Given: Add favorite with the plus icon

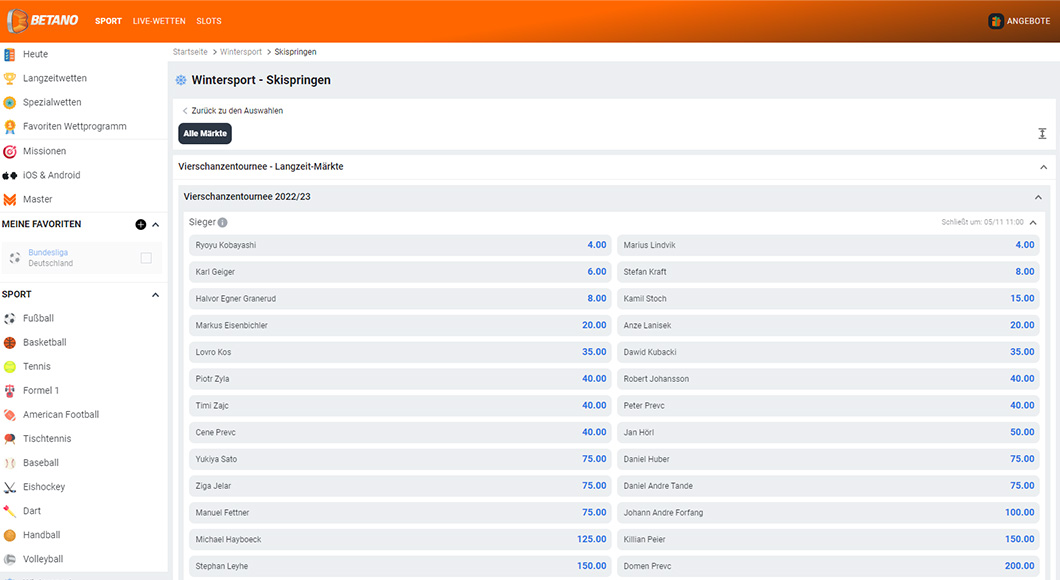Looking at the screenshot, I should 141,225.
